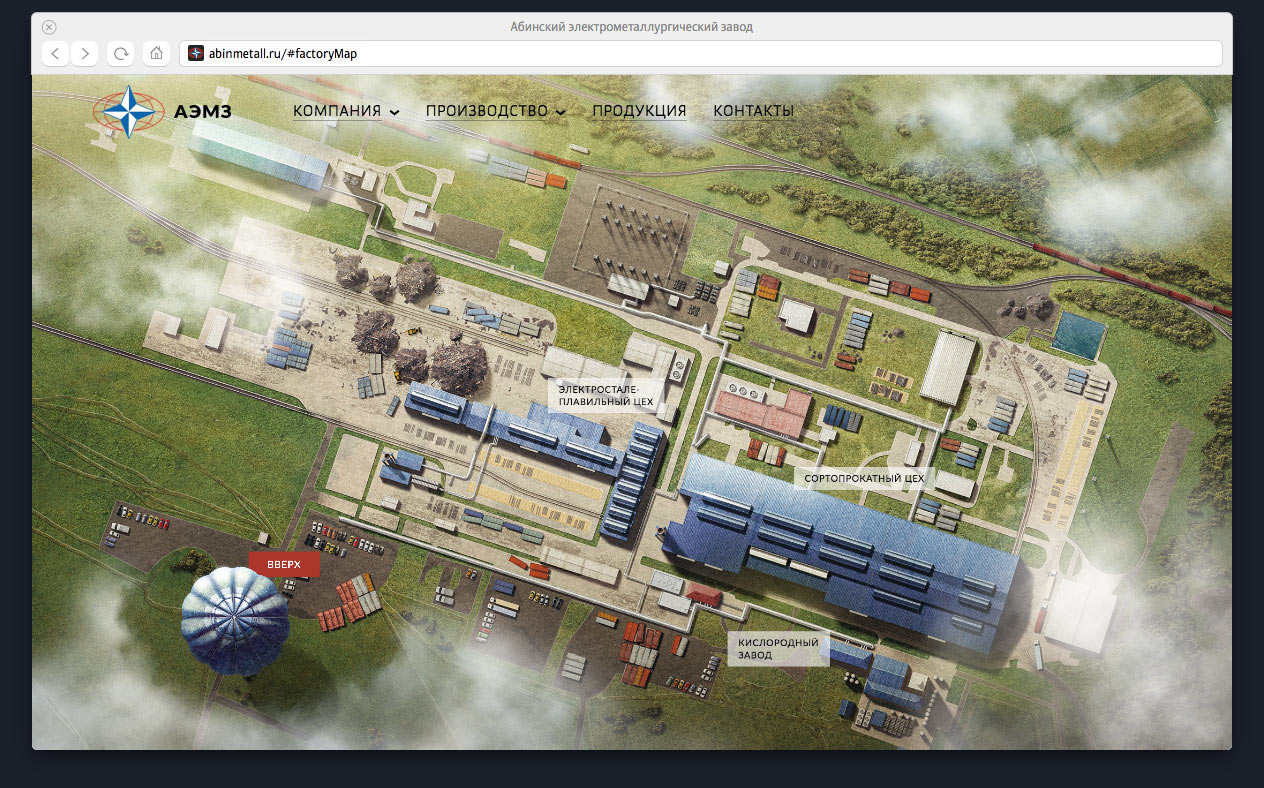Click the browser forward arrow button
This screenshot has height=788, width=1264.
point(85,53)
